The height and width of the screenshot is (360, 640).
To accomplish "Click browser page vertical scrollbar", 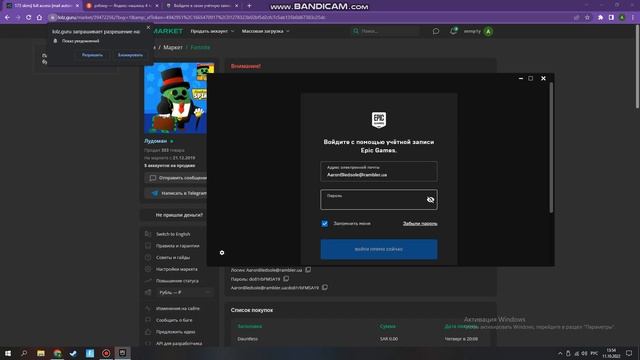I will (x=637, y=67).
